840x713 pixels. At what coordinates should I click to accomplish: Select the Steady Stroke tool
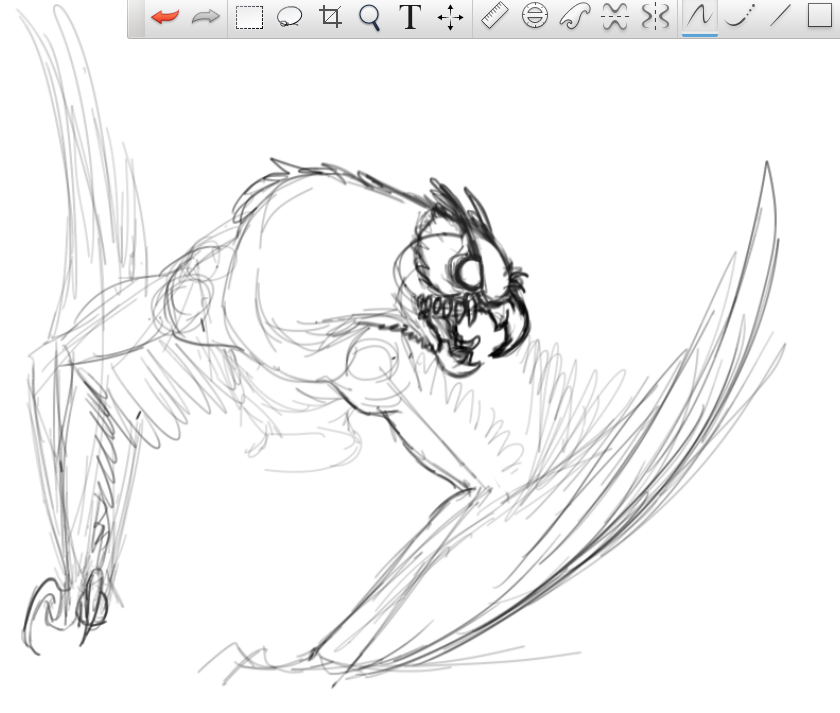click(700, 16)
